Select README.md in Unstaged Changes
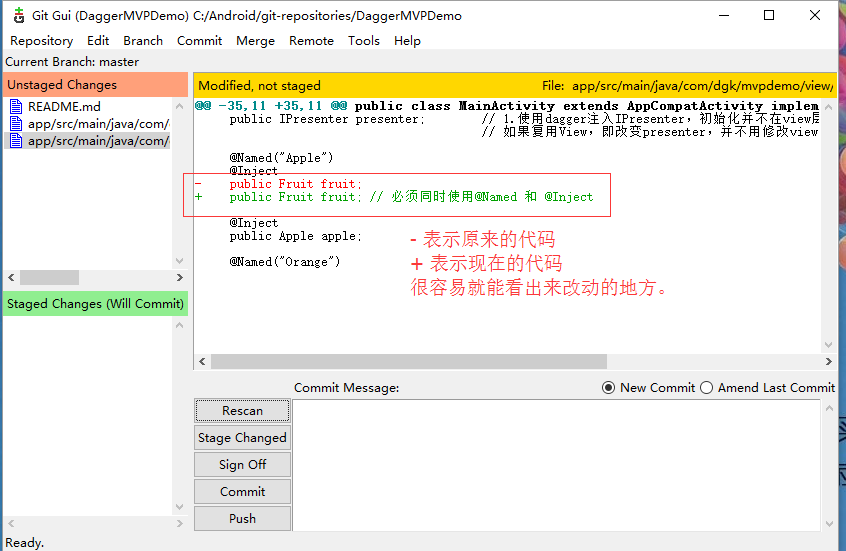The height and width of the screenshot is (551, 846). coord(64,106)
